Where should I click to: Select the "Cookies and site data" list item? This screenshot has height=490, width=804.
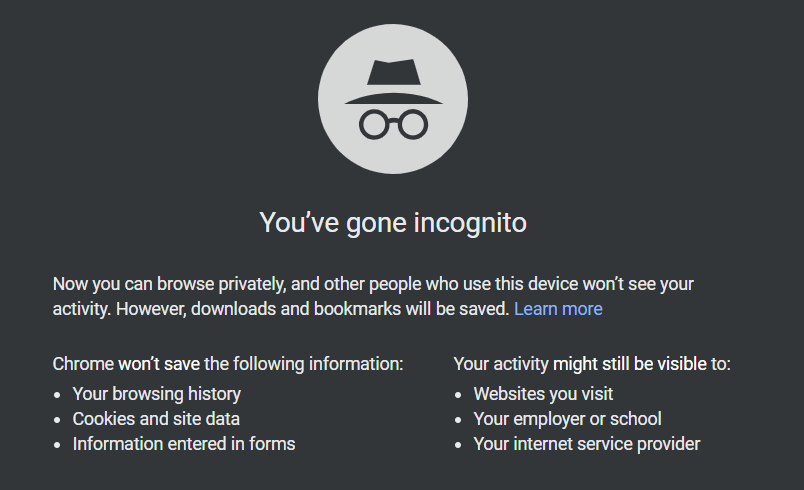pos(156,419)
